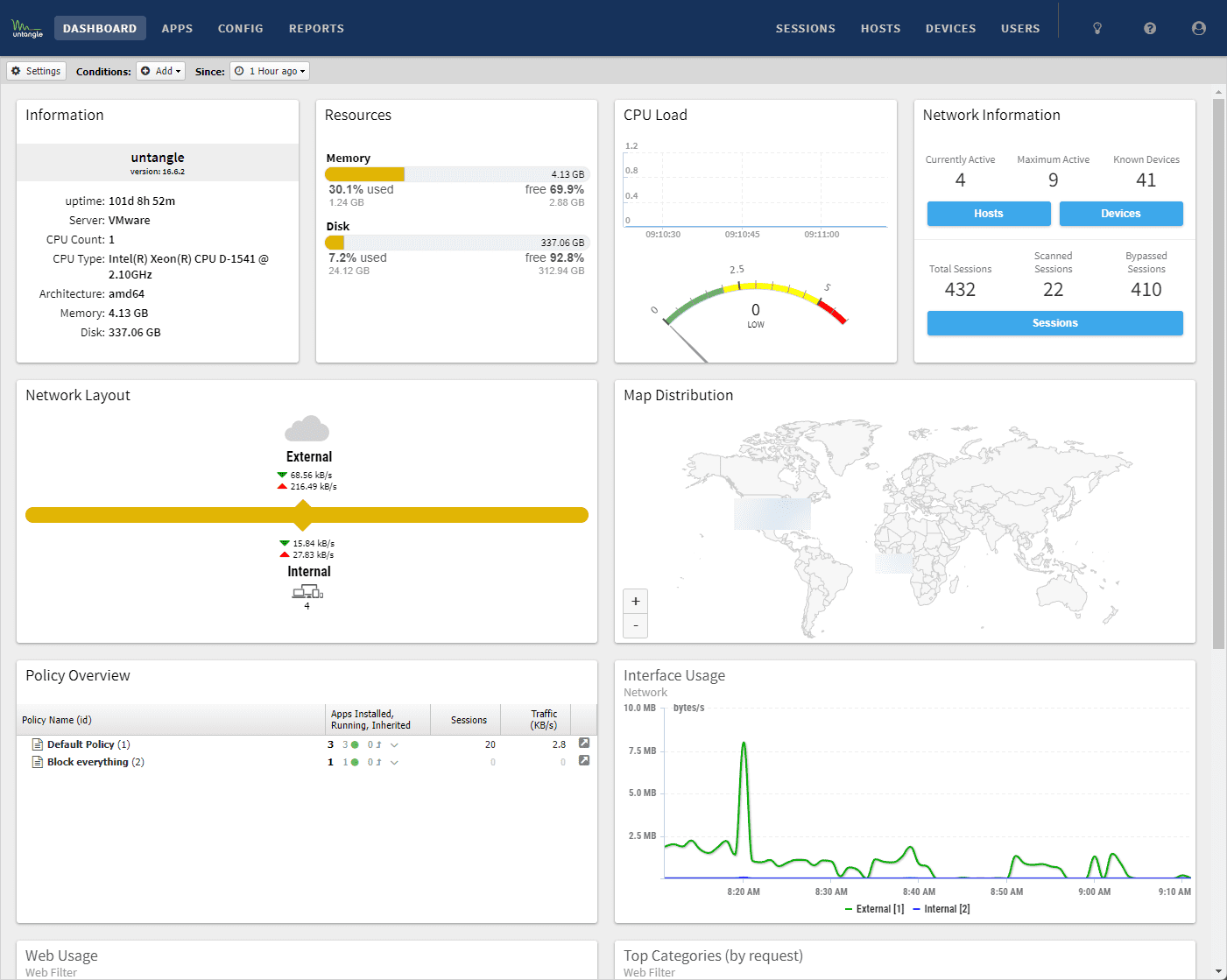Screen dimensions: 1227x980
Task: Expand the Default Policy apps chevron
Action: [x=394, y=745]
